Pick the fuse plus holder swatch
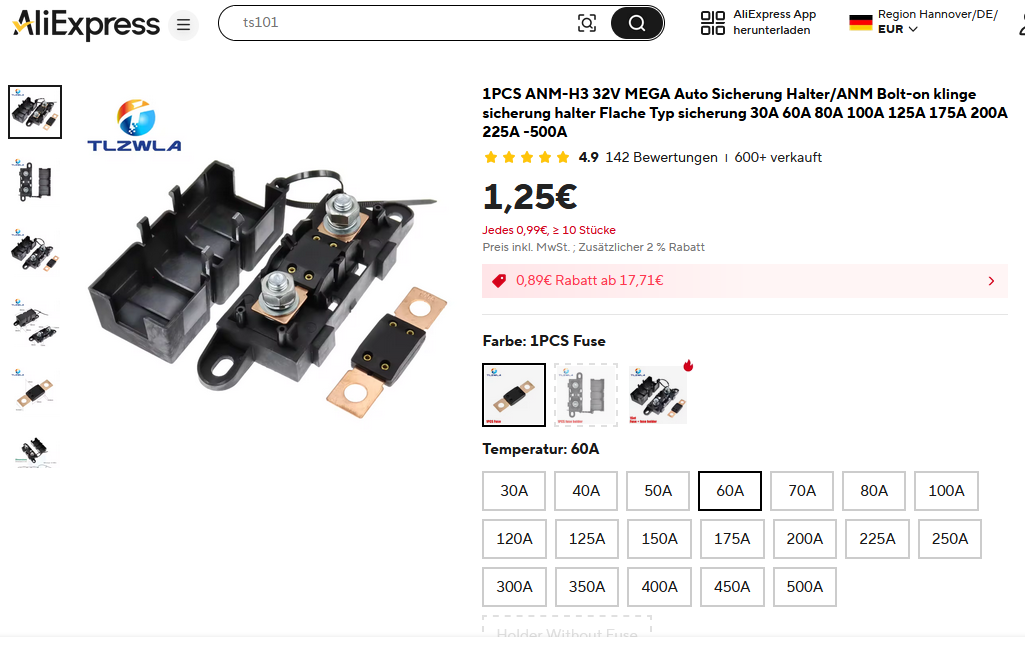Screen dimensions: 1025x648 pyautogui.click(x=658, y=395)
